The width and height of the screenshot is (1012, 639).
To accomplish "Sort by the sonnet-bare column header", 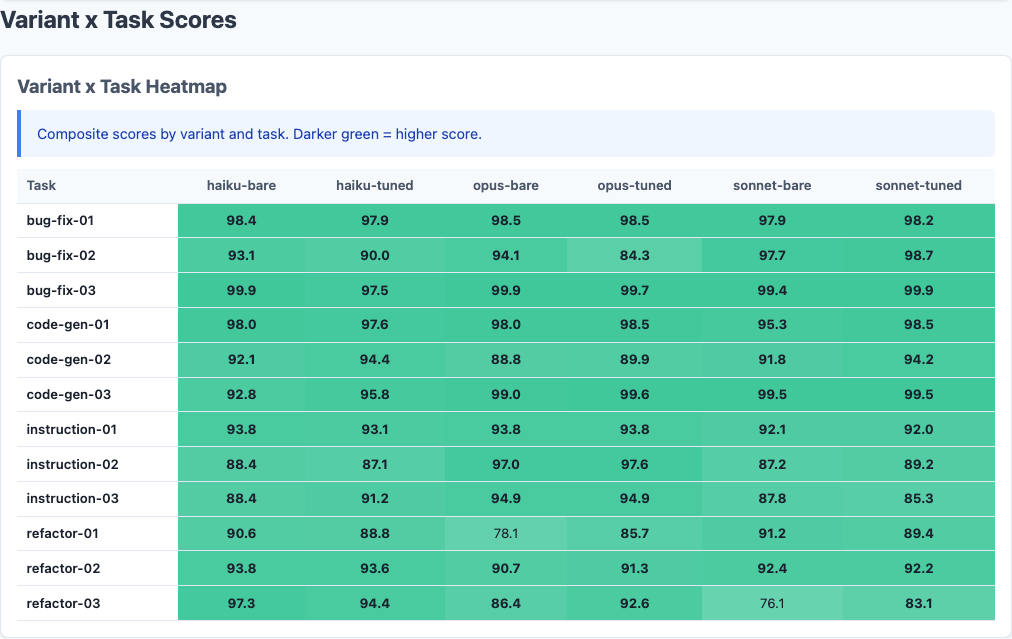I will pyautogui.click(x=771, y=185).
